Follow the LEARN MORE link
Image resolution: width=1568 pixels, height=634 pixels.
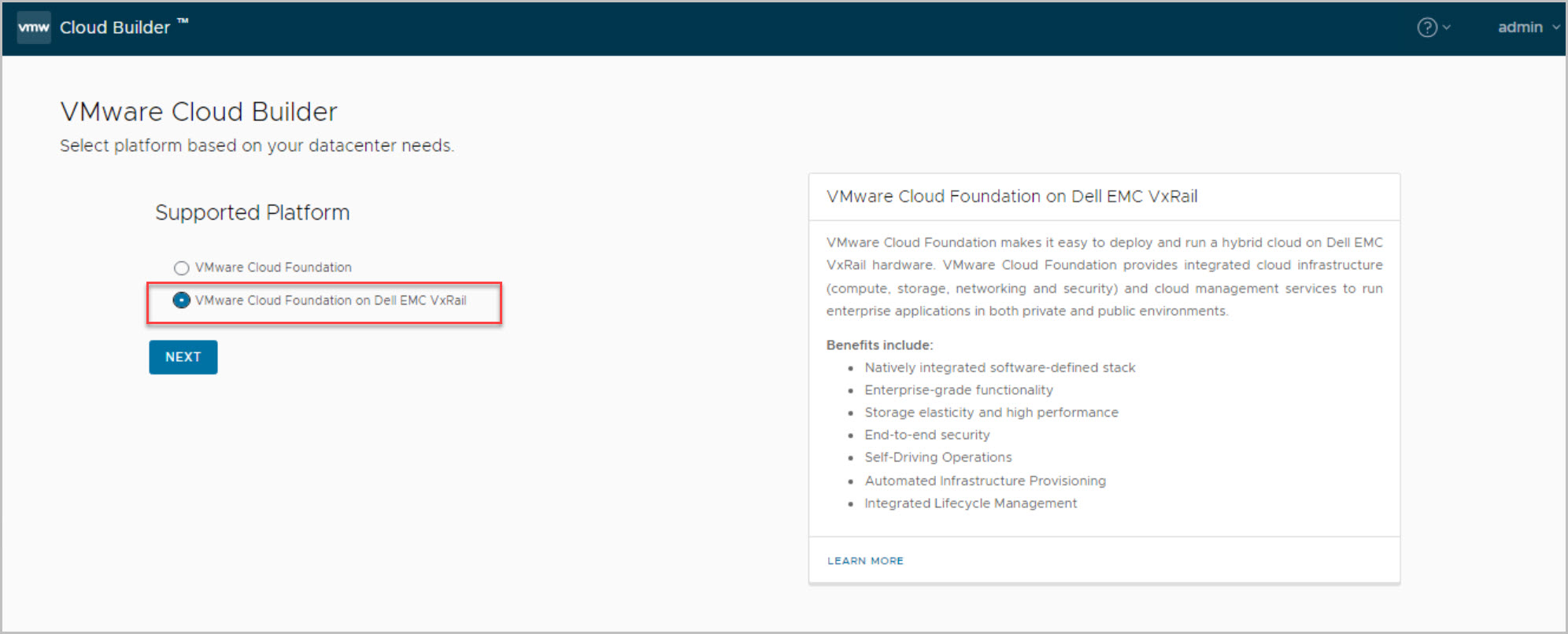coord(865,561)
